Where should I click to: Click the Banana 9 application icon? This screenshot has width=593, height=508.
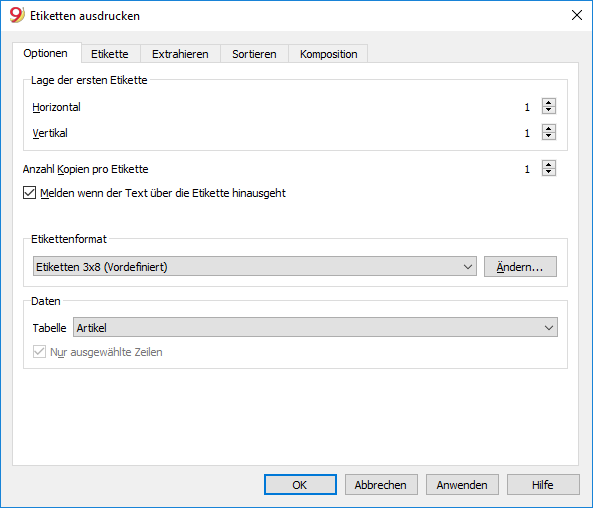[x=17, y=16]
